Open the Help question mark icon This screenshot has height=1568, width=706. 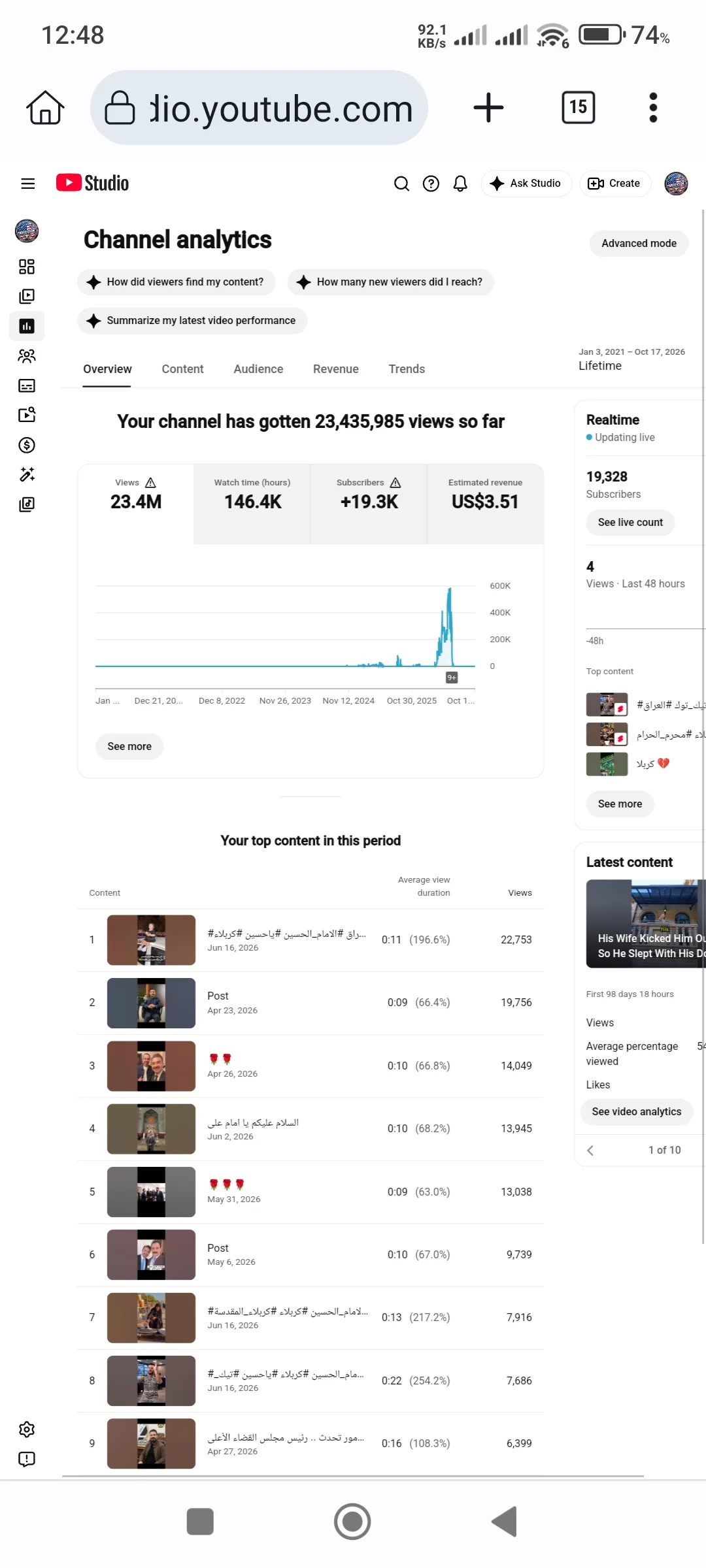pos(431,184)
